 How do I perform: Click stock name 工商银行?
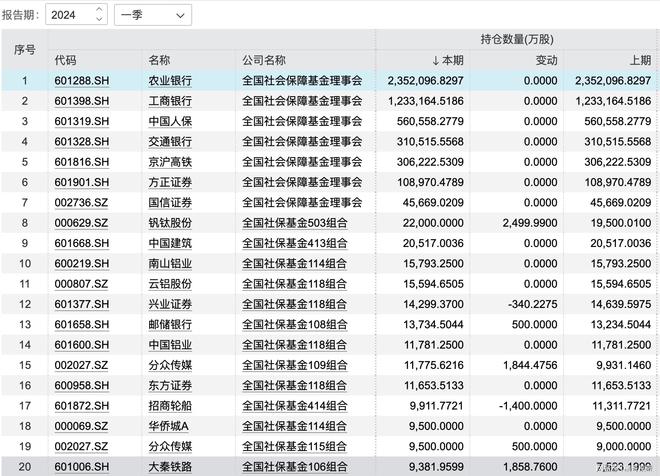170,101
